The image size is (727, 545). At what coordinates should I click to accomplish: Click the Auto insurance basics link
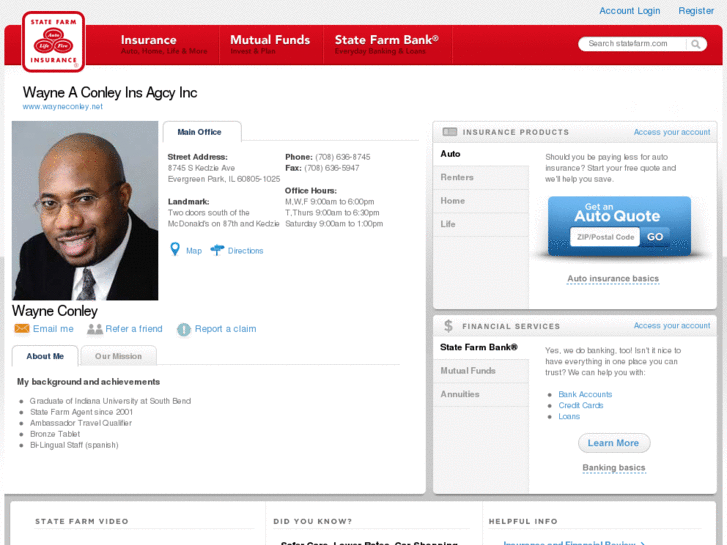click(x=613, y=278)
